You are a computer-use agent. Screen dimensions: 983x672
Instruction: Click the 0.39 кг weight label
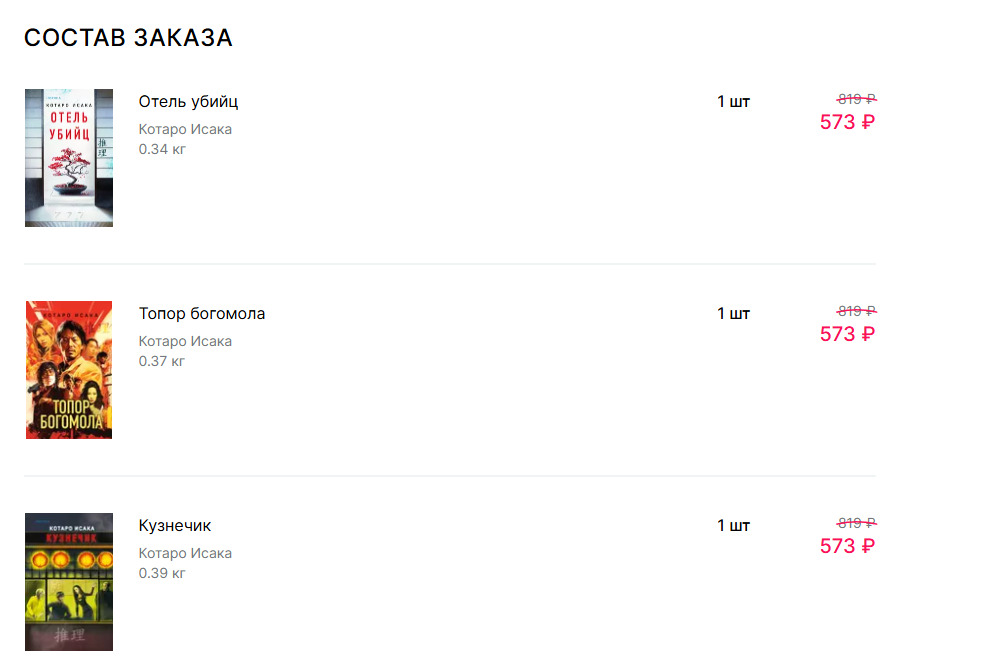coord(162,574)
